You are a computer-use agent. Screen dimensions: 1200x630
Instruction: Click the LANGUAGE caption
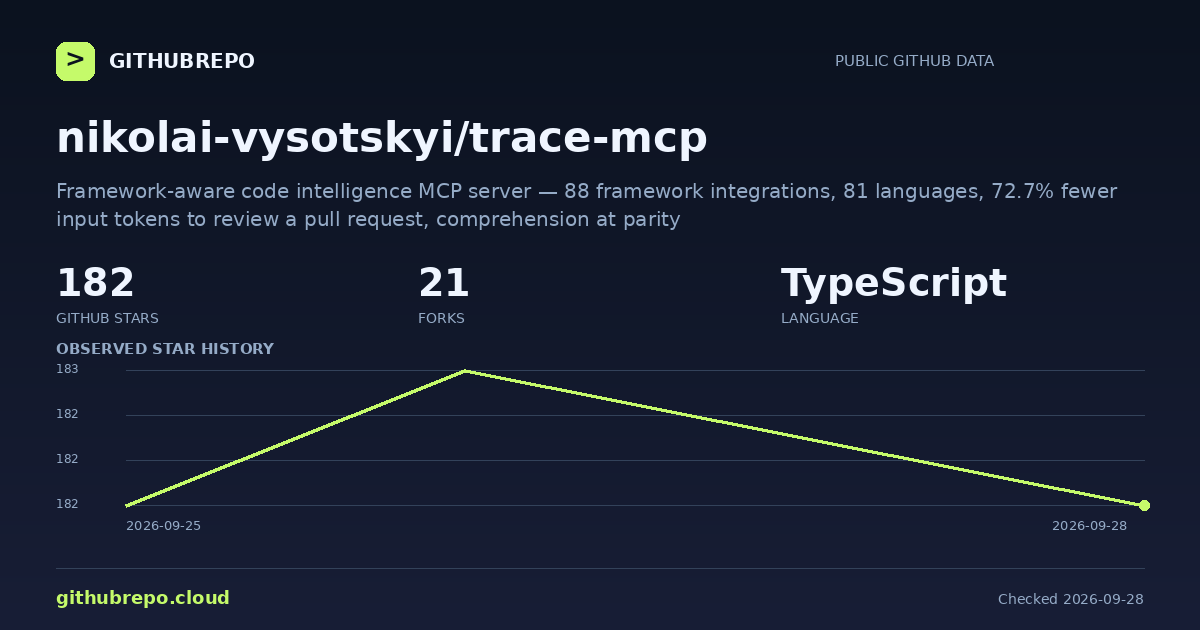[819, 318]
